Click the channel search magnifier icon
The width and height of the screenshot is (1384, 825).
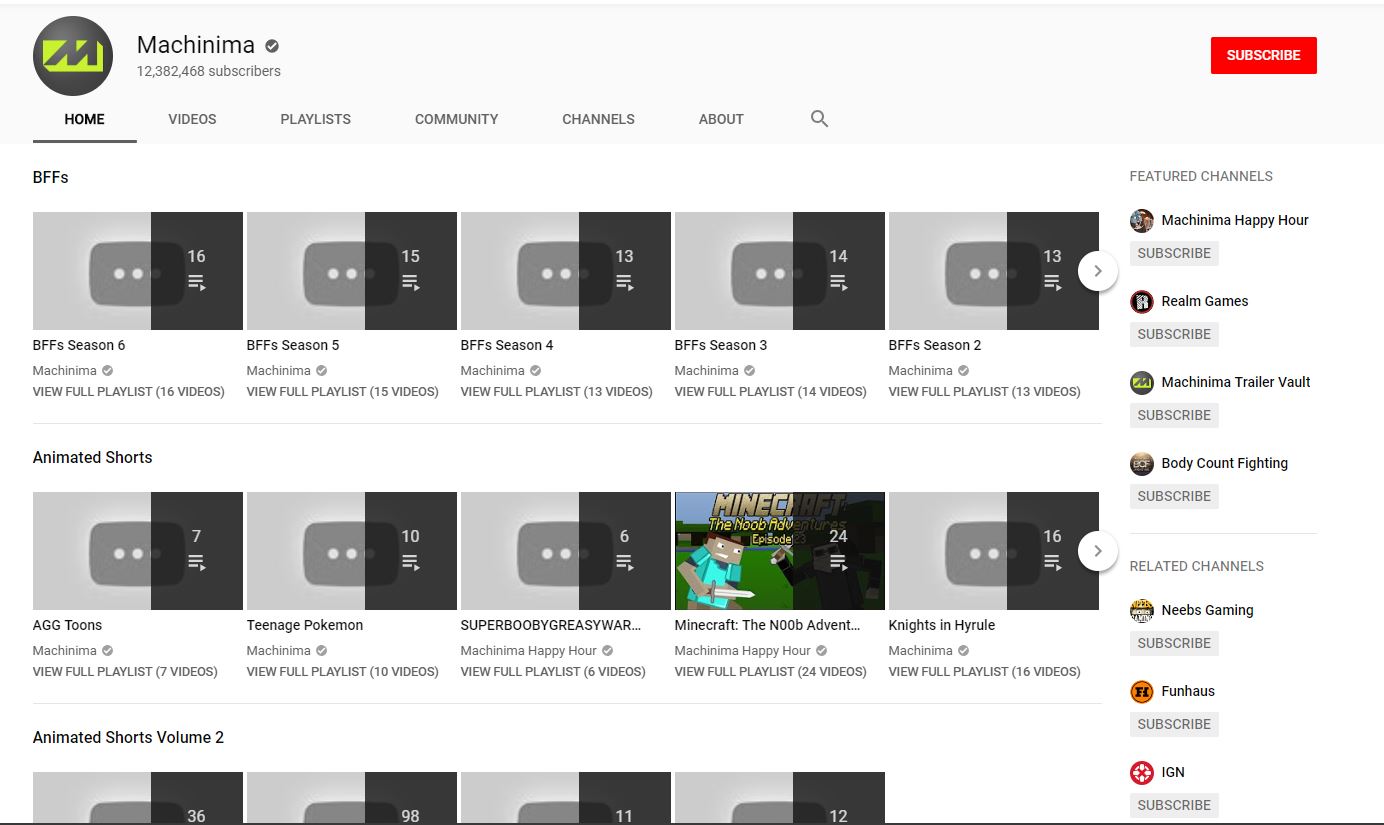click(x=819, y=119)
